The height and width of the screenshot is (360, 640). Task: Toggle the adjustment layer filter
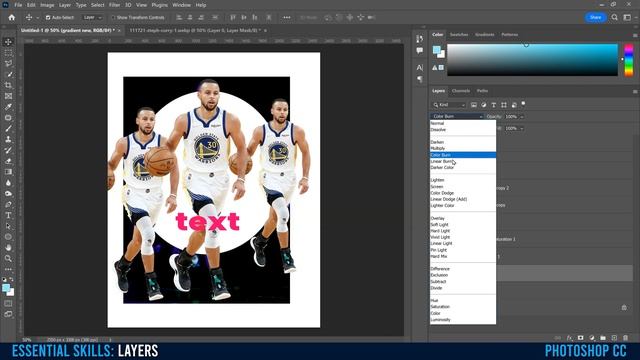click(484, 105)
